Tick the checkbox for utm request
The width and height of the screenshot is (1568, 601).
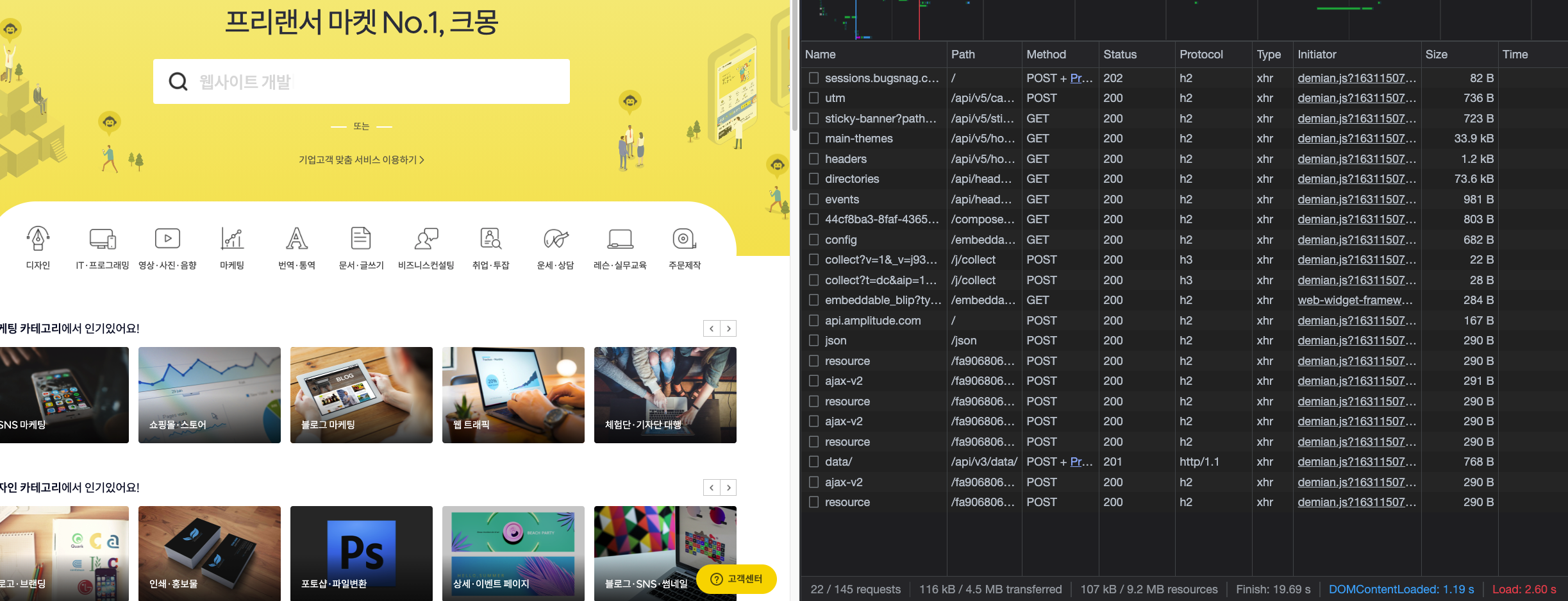coord(813,98)
